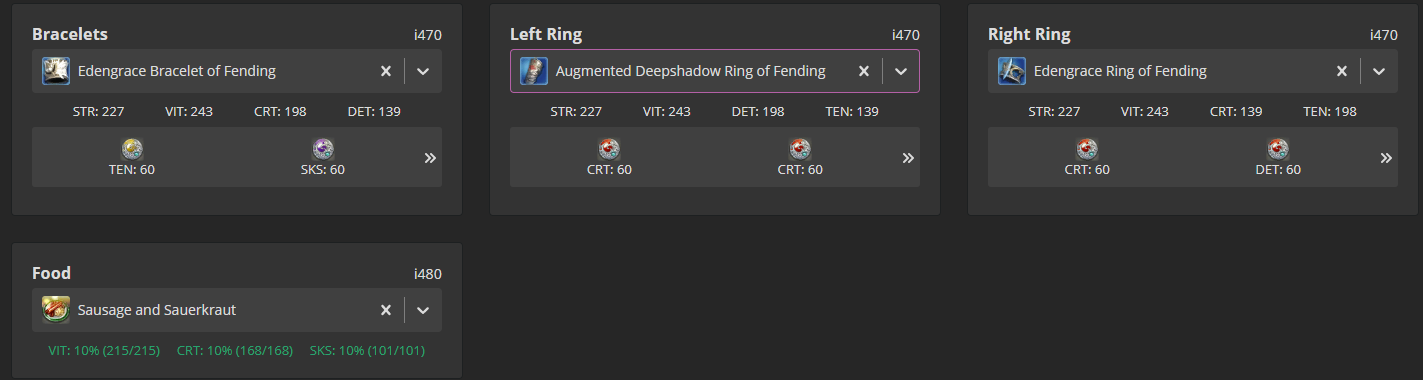
Task: Open the Left Ring item dropdown
Action: coord(901,71)
